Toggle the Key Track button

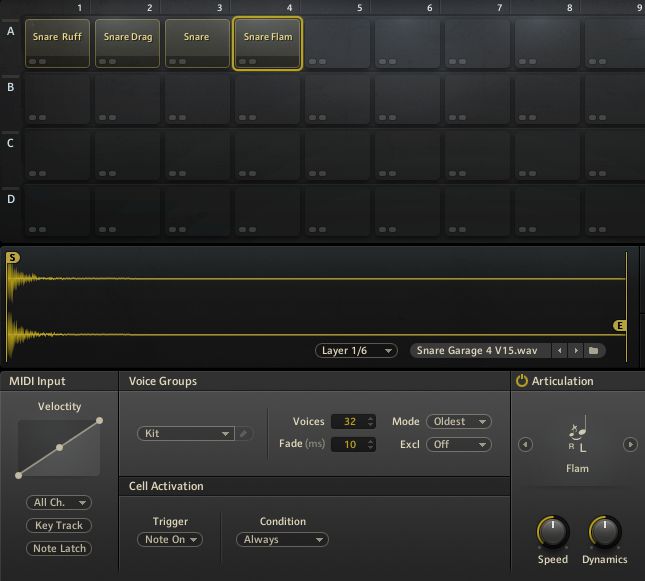coord(59,525)
